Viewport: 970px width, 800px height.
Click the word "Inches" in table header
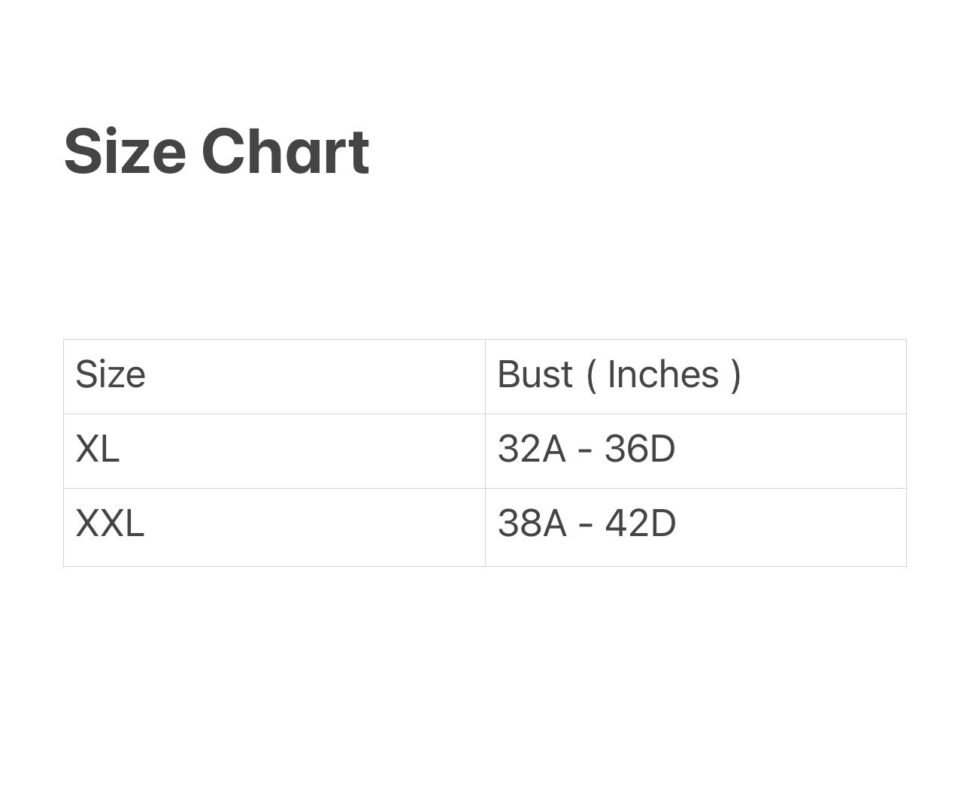coord(663,375)
